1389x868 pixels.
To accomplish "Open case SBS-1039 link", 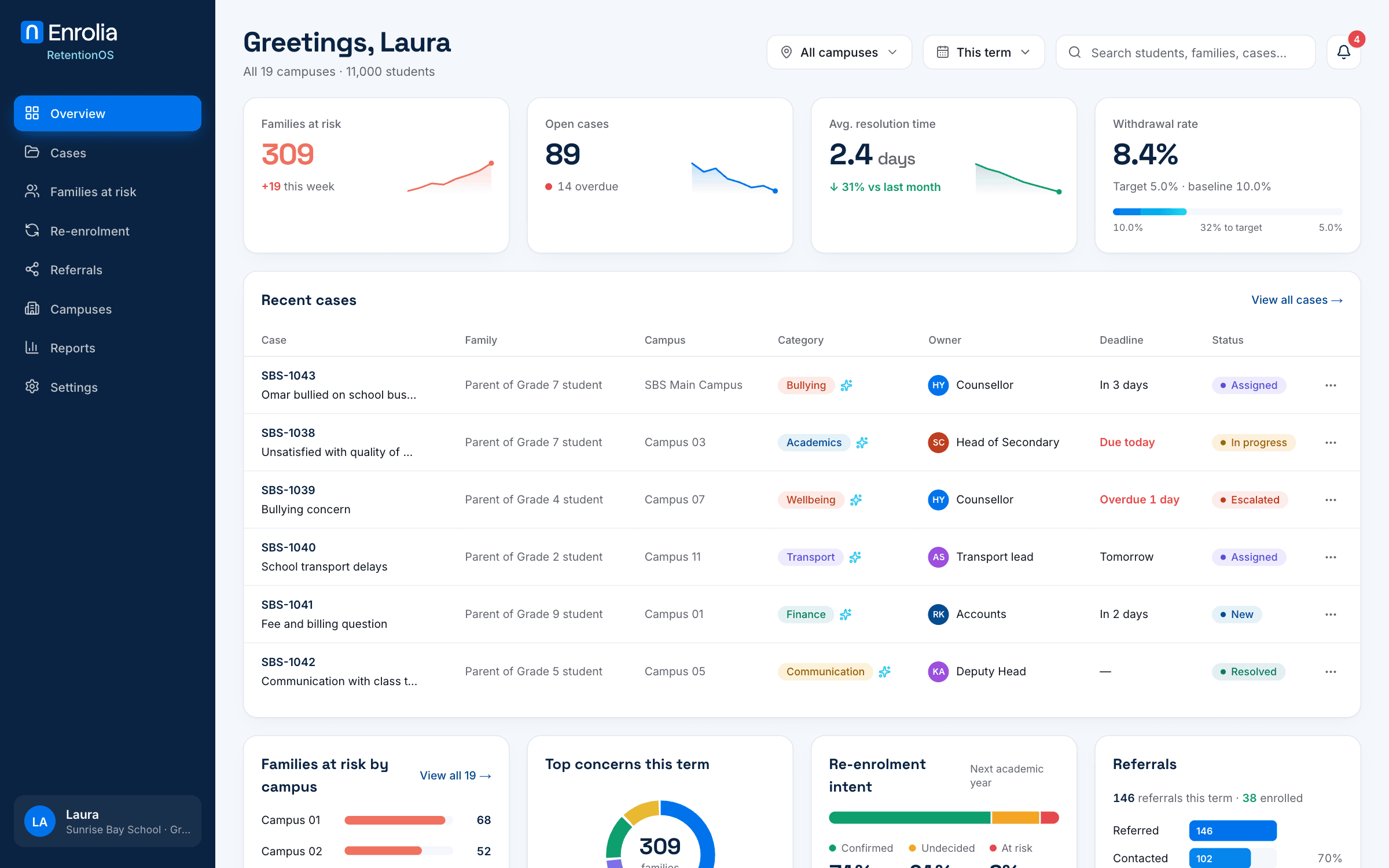I will [x=288, y=490].
